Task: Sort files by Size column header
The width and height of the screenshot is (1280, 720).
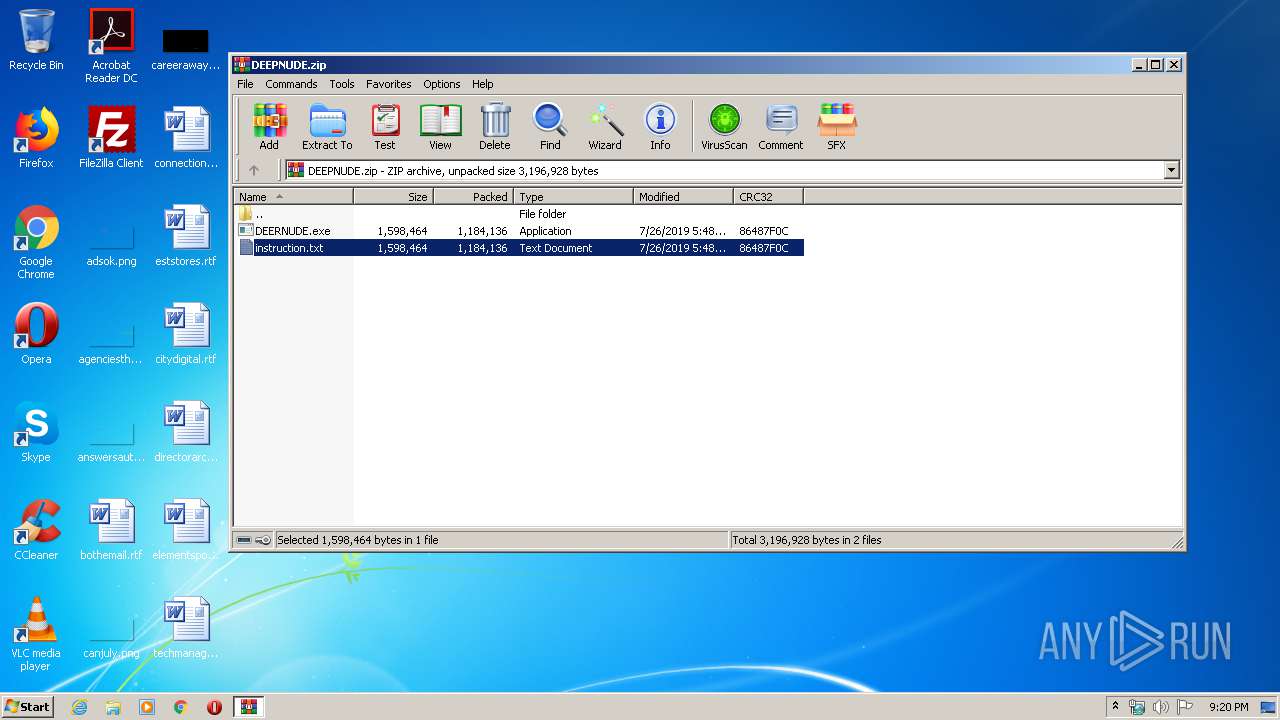Action: (393, 197)
